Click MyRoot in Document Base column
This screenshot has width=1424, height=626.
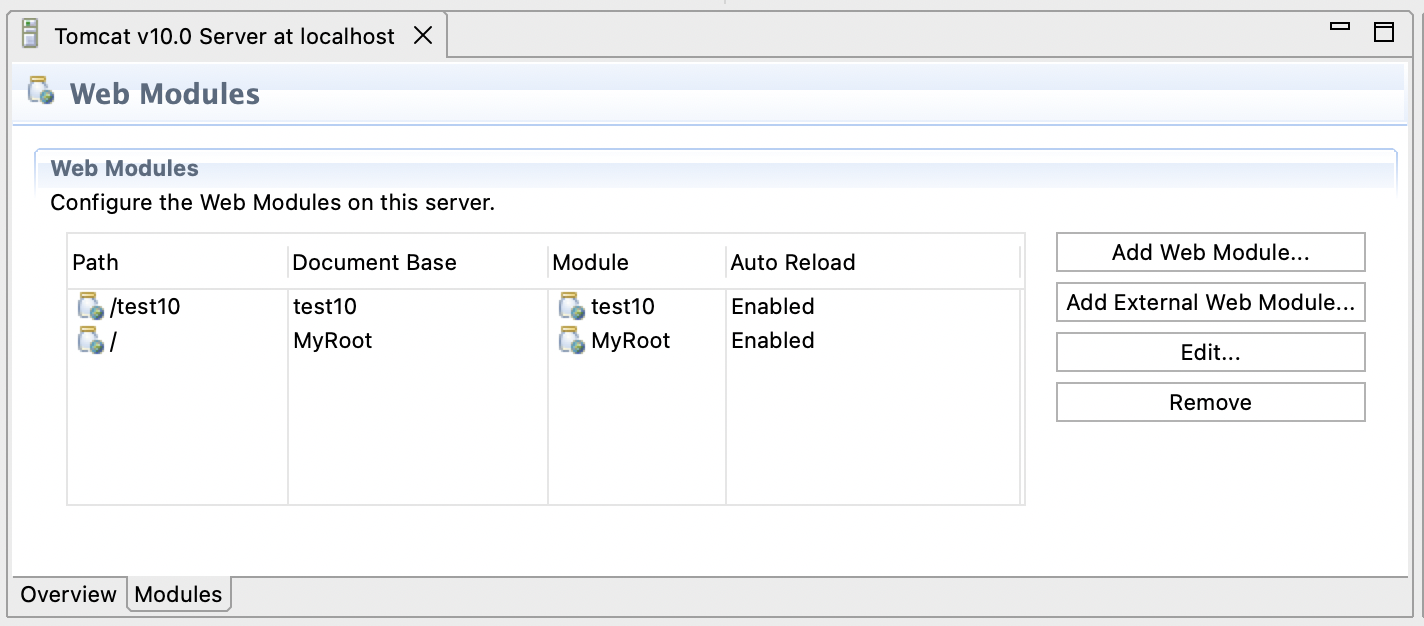333,340
